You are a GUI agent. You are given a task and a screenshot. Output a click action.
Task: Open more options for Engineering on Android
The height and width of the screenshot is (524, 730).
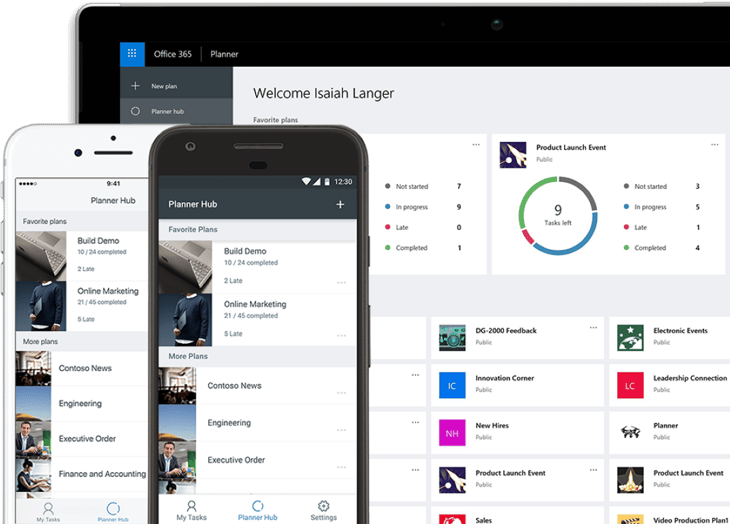tap(341, 430)
